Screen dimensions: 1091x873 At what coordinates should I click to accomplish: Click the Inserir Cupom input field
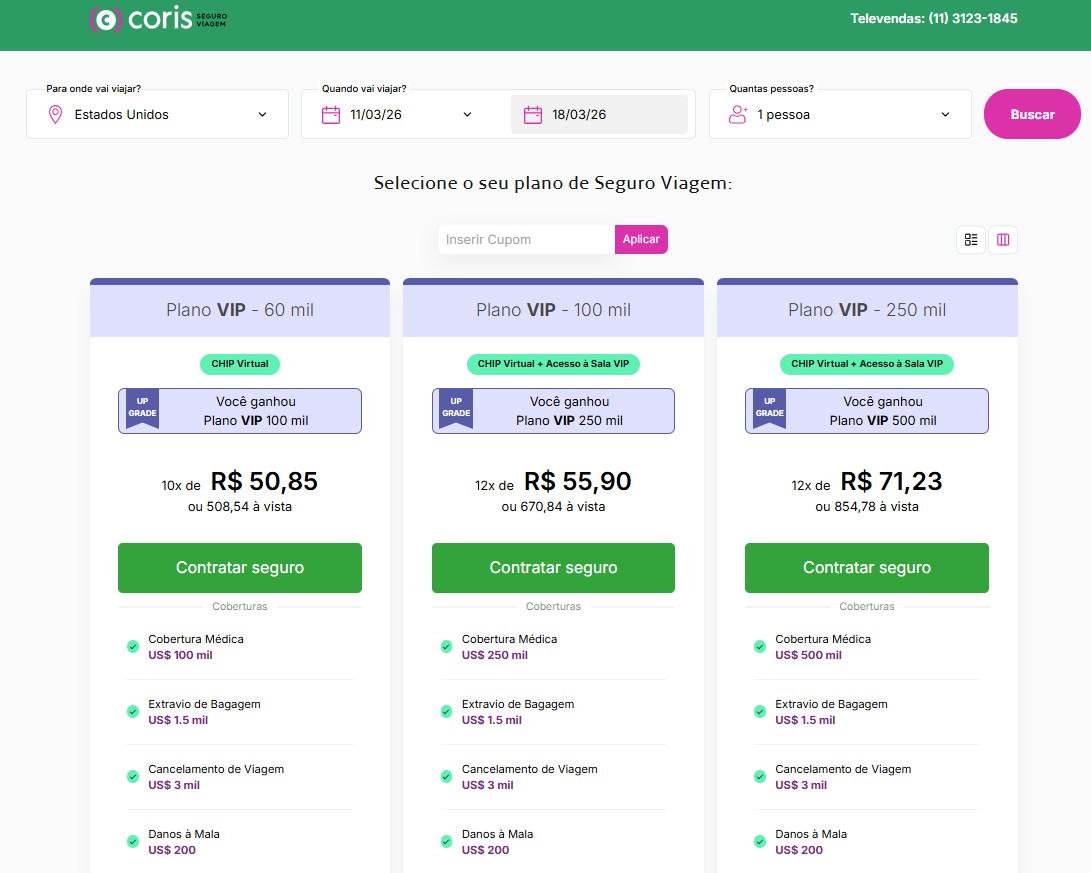526,240
